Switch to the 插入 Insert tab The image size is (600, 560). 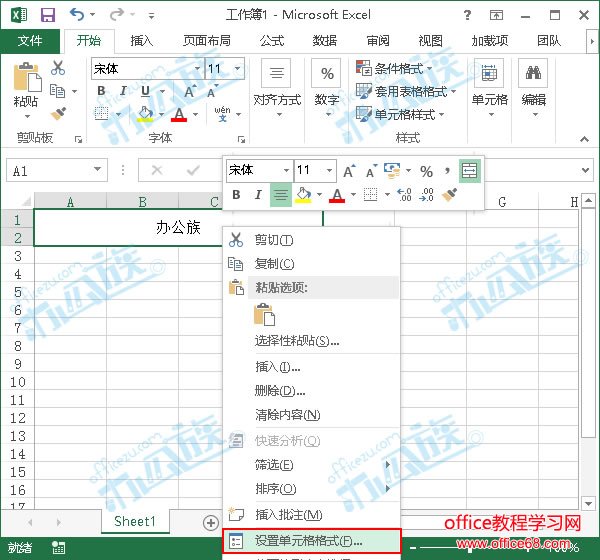[142, 41]
